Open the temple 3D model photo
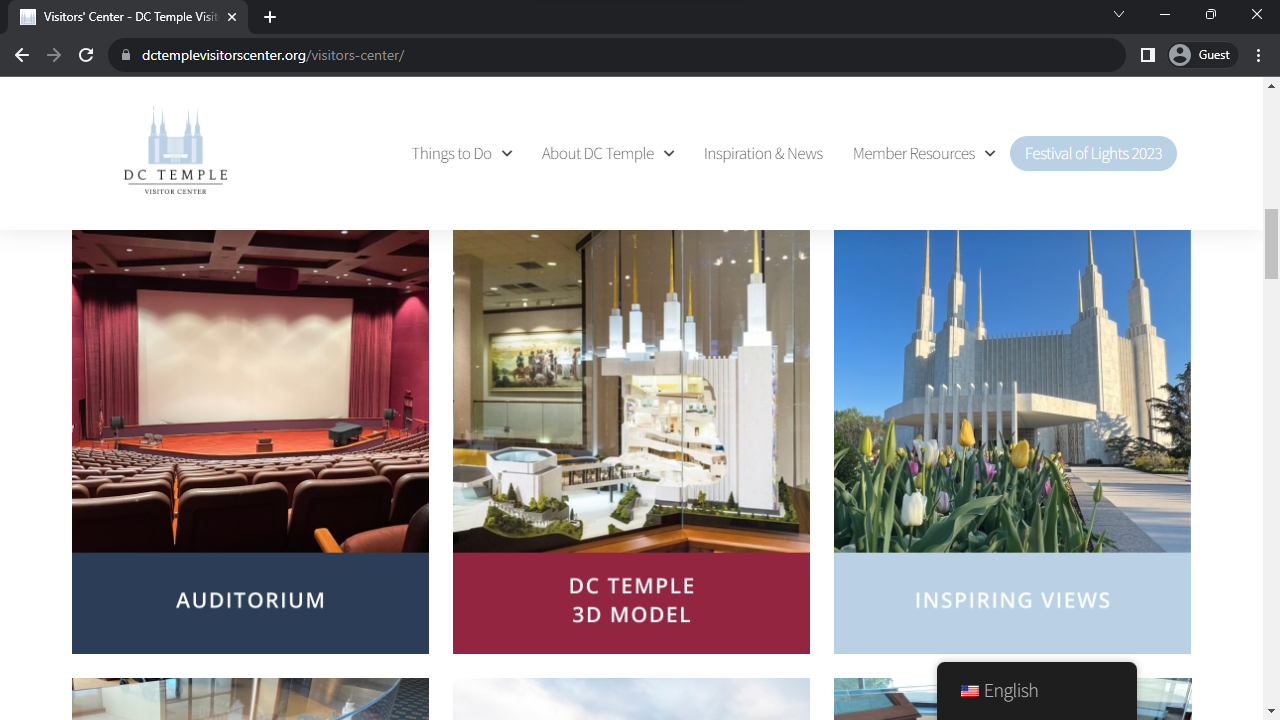The height and width of the screenshot is (720, 1280). click(x=631, y=391)
